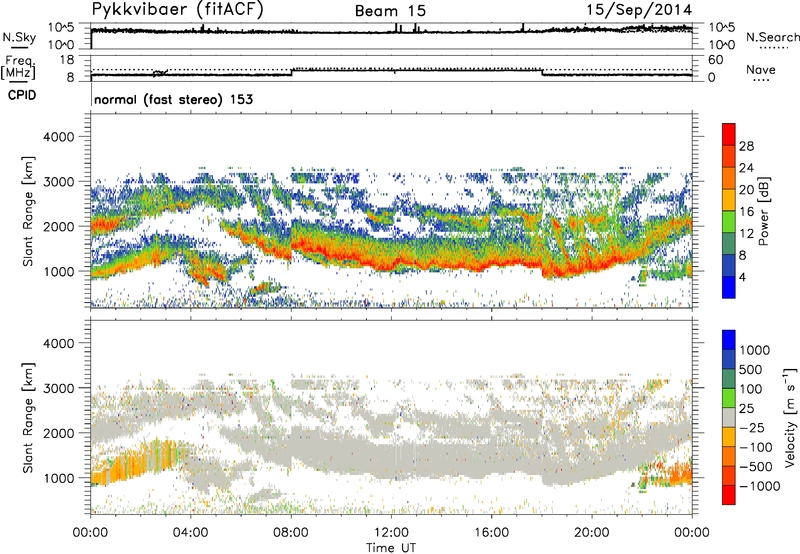Click the '4' tick on Power scale
The height and width of the screenshot is (554, 800).
pos(742,277)
